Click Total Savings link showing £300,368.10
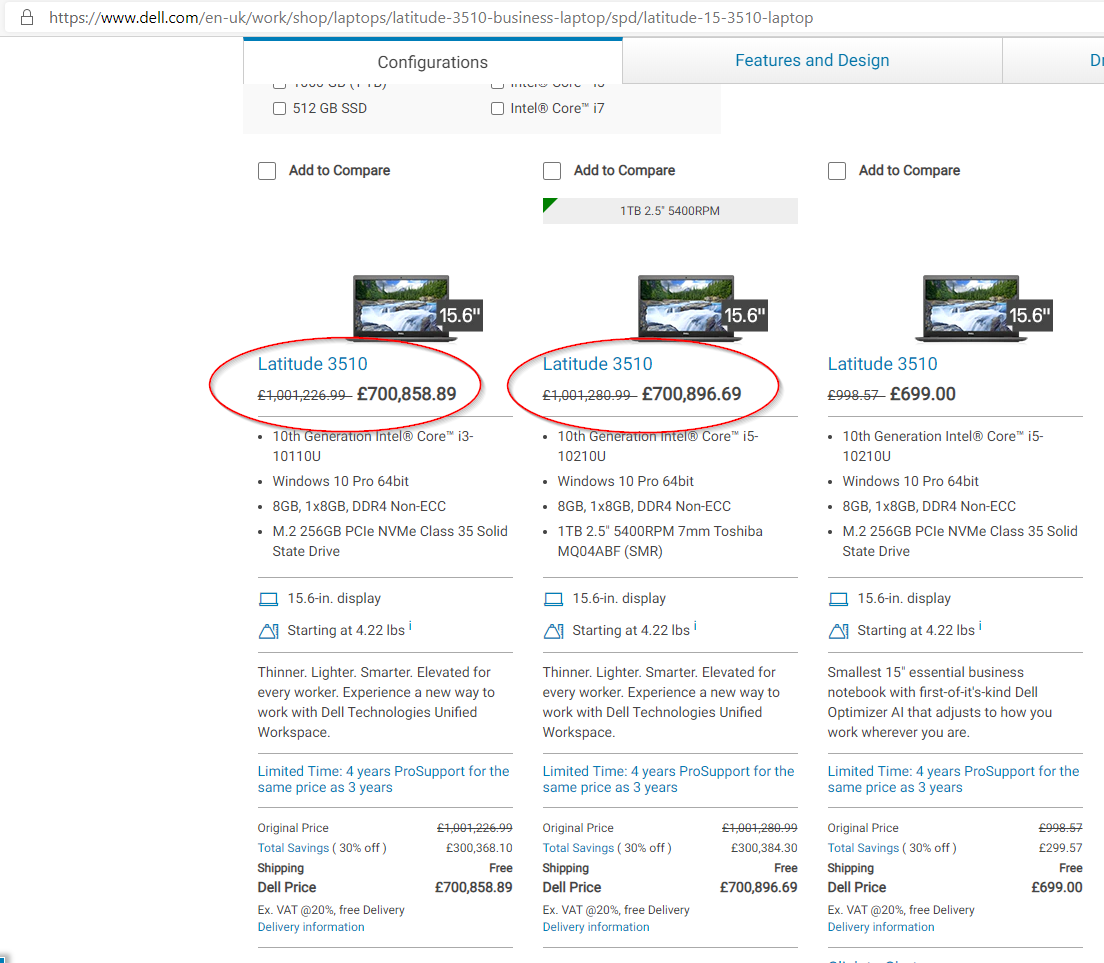 point(293,848)
